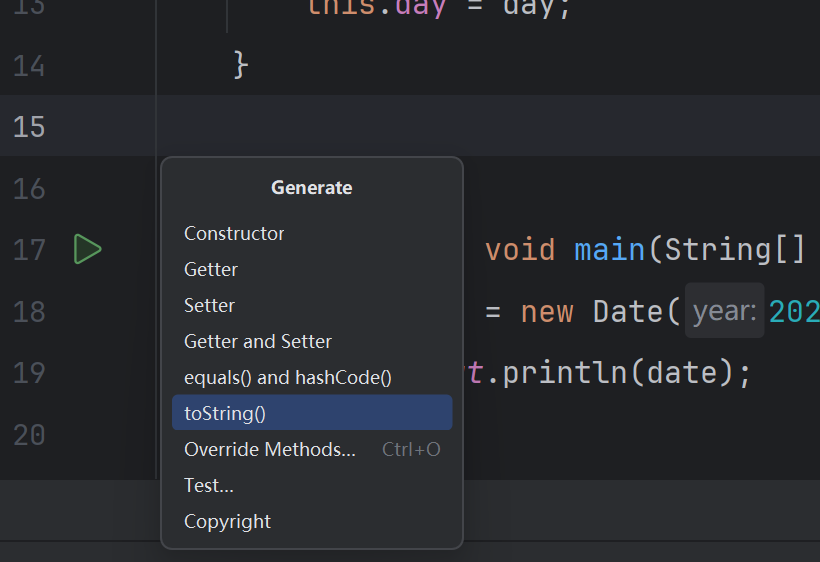This screenshot has width=820, height=562.
Task: Select the highlighted toString() item
Action: point(312,413)
